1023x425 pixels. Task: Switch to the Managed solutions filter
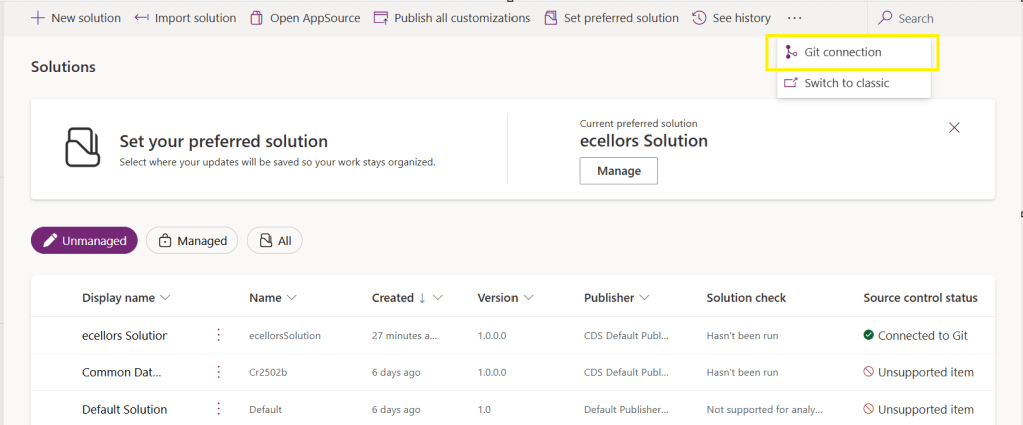[192, 240]
